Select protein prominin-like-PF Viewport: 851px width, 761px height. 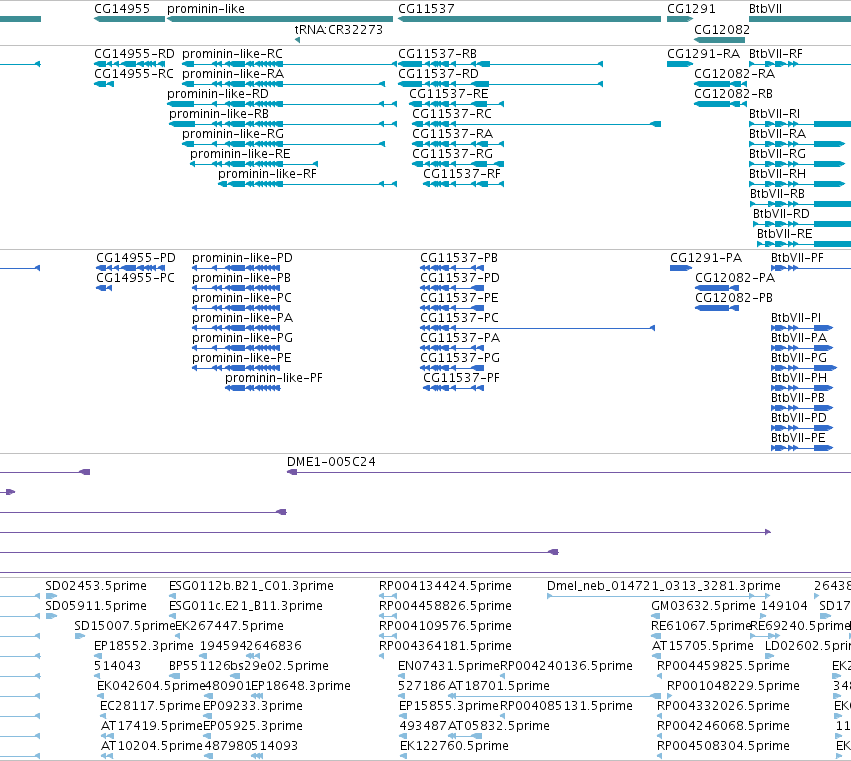pyautogui.click(x=274, y=379)
